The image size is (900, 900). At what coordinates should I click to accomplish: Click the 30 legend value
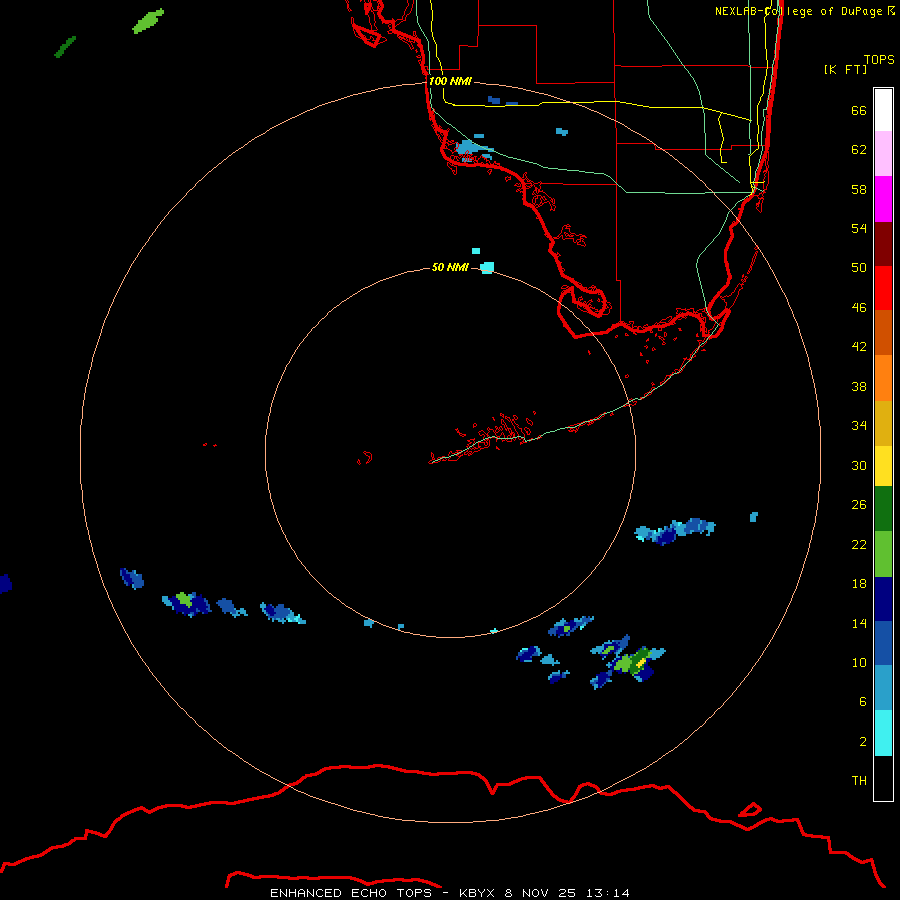(859, 465)
